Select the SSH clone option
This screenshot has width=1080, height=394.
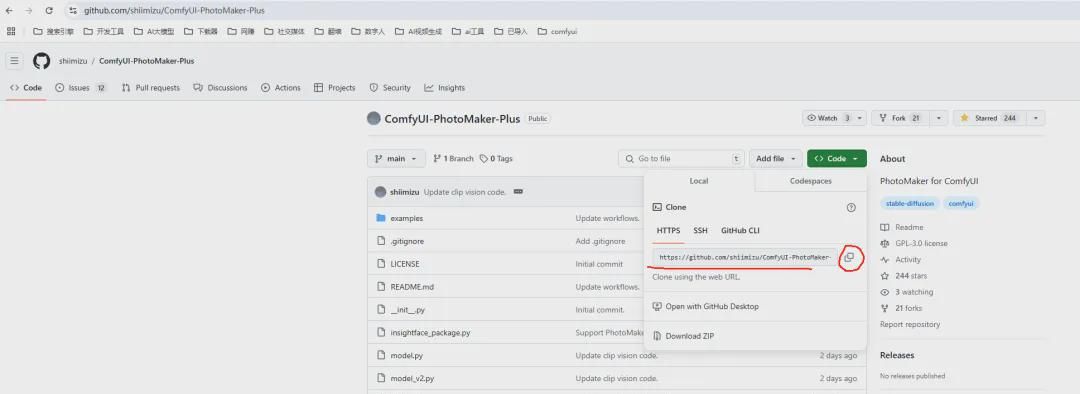[700, 231]
